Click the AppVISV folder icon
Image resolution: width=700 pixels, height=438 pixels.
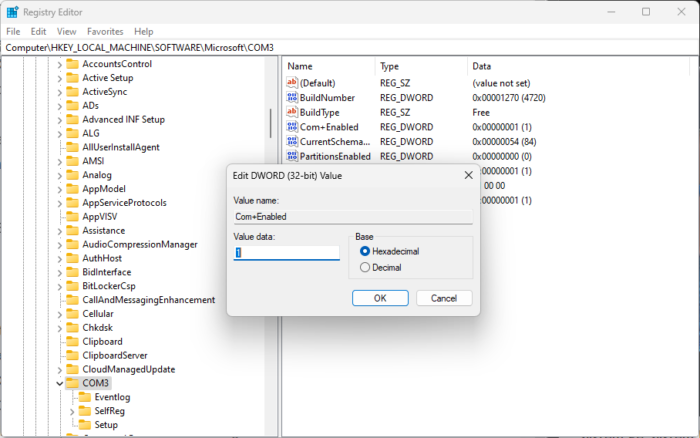pyautogui.click(x=72, y=217)
